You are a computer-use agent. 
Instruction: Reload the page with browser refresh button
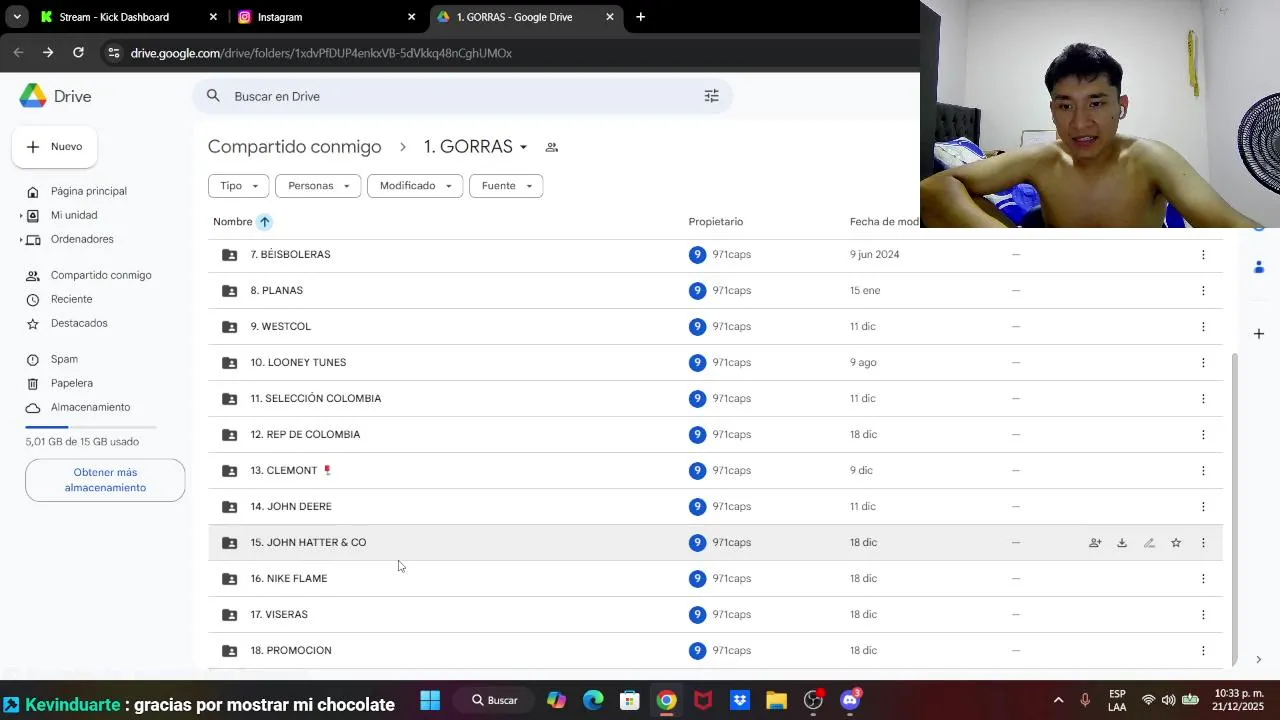pyautogui.click(x=78, y=52)
